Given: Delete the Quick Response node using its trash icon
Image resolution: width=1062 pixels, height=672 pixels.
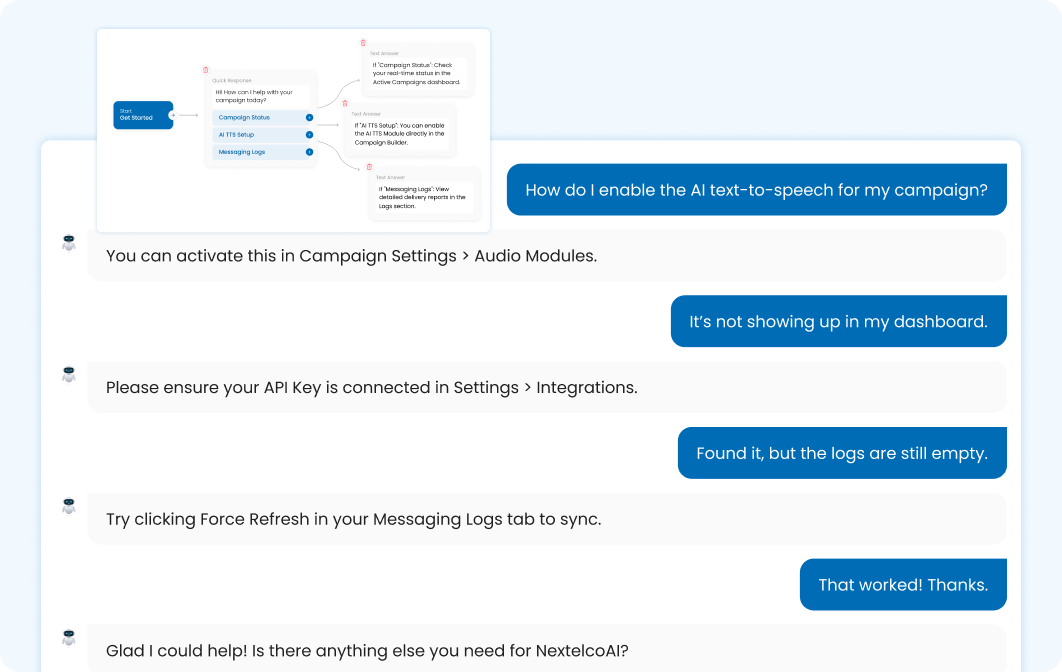Looking at the screenshot, I should tap(206, 70).
